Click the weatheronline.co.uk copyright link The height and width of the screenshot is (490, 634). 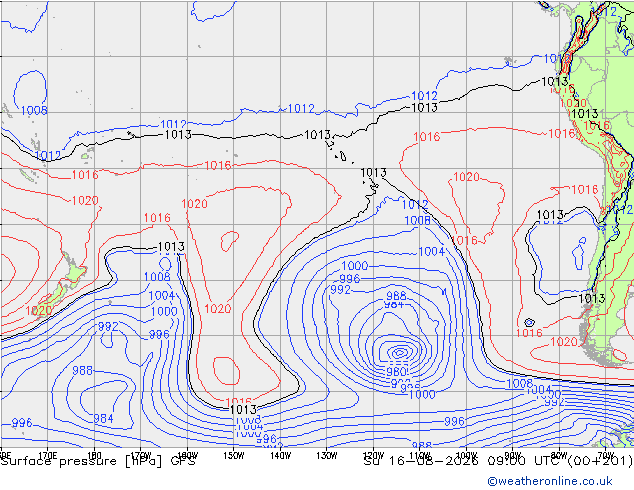[x=550, y=481]
